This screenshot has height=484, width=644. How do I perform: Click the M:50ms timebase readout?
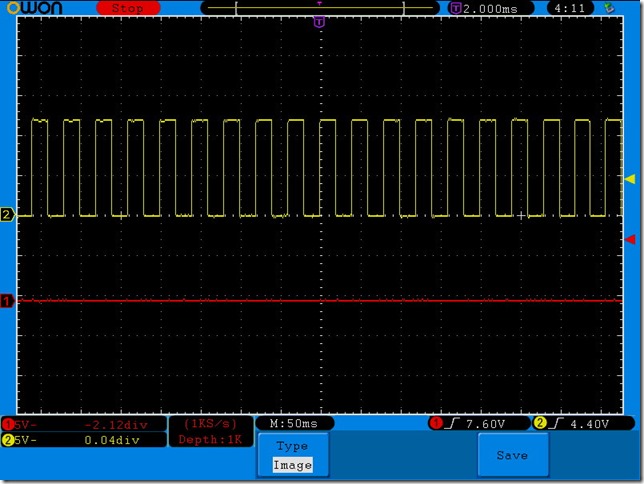294,423
